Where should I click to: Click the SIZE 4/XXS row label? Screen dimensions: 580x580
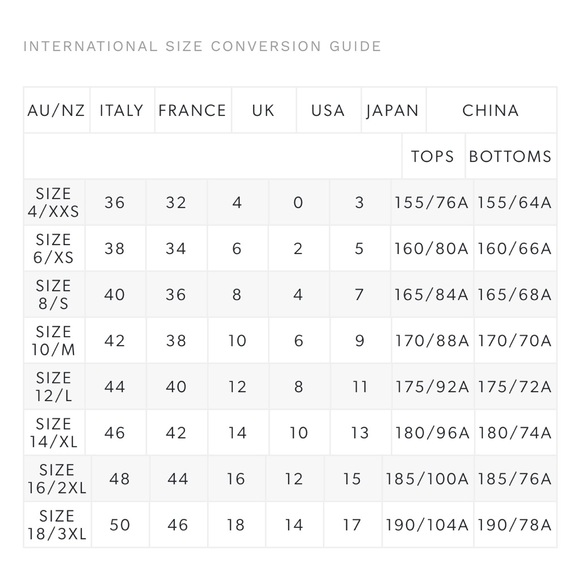pyautogui.click(x=54, y=202)
